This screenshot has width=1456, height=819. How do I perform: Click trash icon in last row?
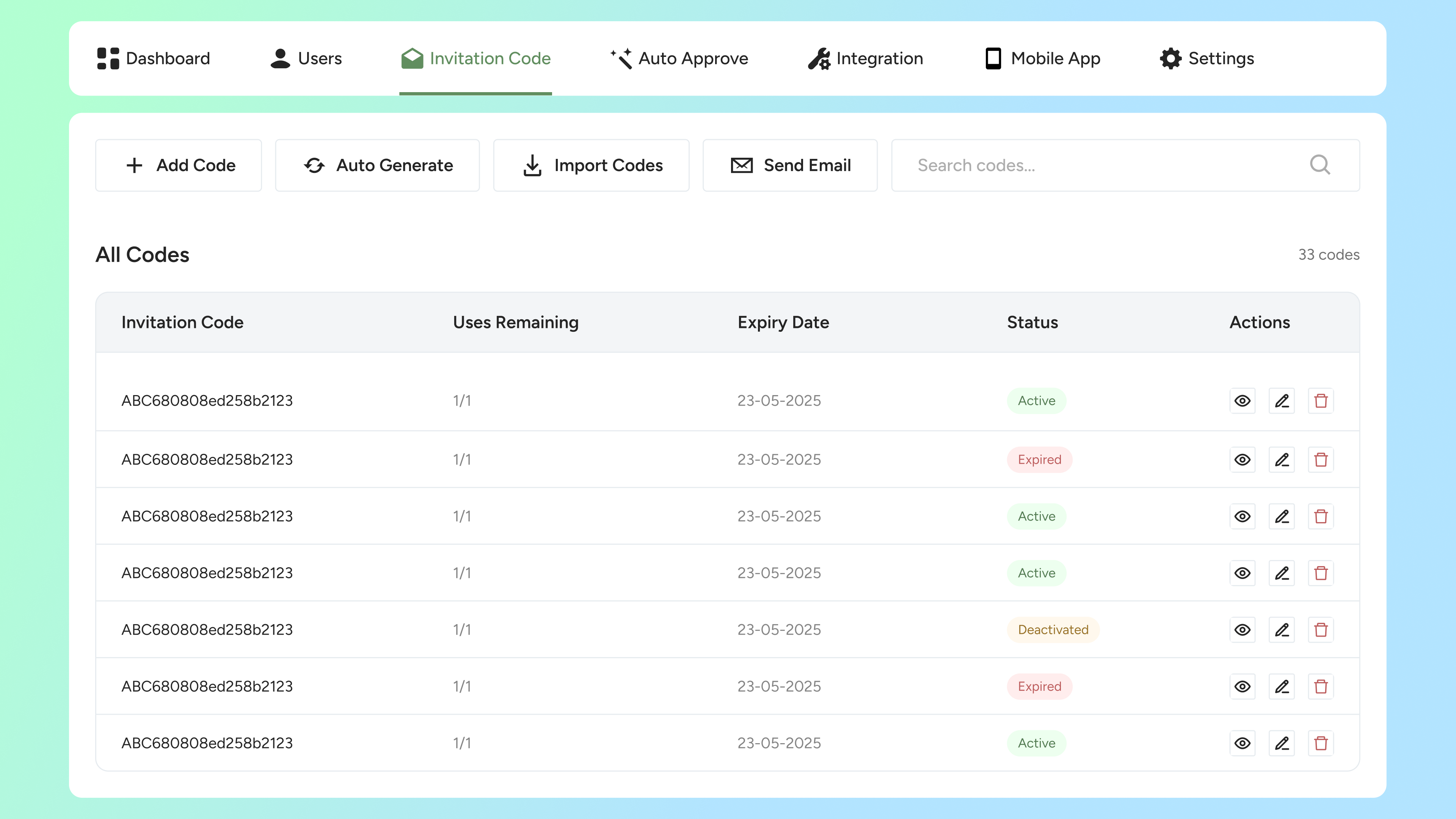pyautogui.click(x=1320, y=743)
